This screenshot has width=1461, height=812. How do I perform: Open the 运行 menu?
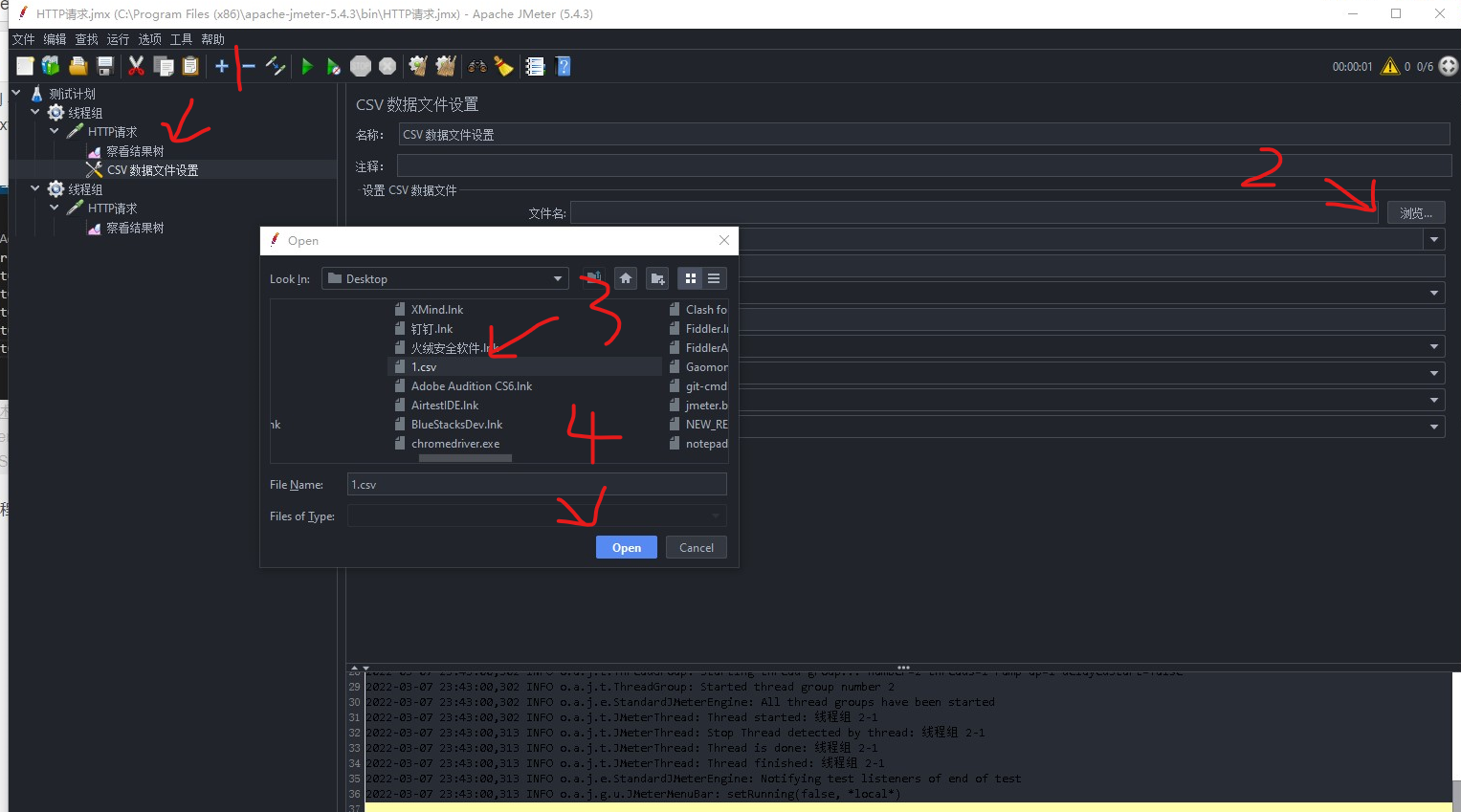pyautogui.click(x=118, y=39)
